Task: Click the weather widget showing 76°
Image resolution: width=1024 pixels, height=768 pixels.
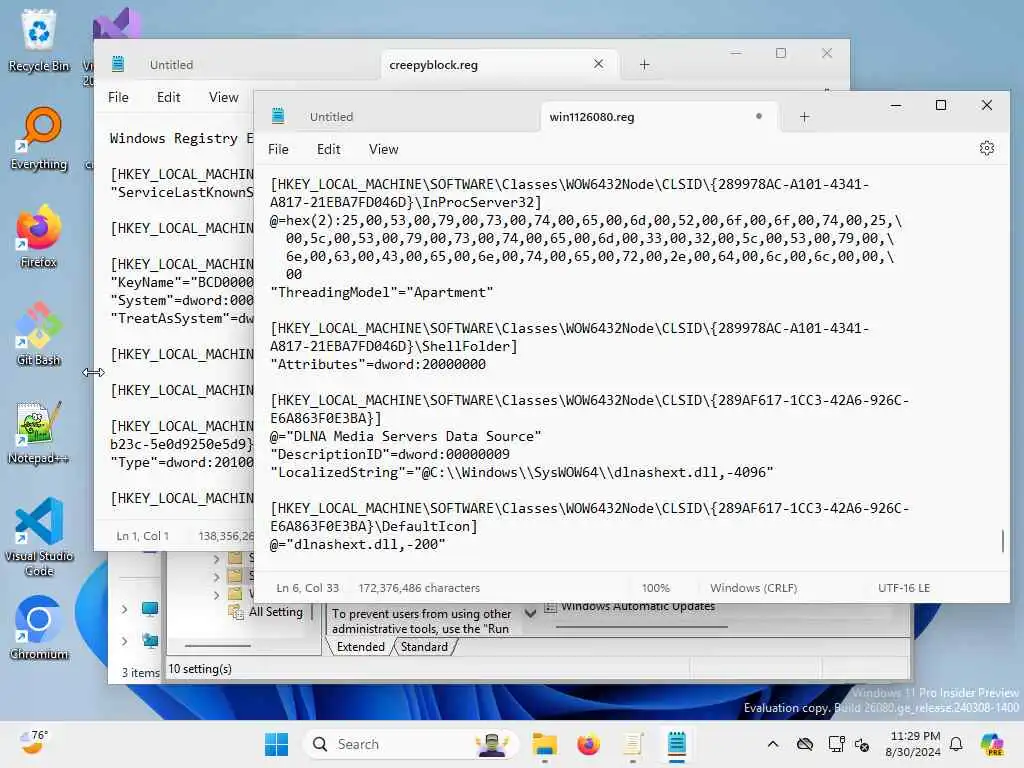Action: [x=34, y=743]
